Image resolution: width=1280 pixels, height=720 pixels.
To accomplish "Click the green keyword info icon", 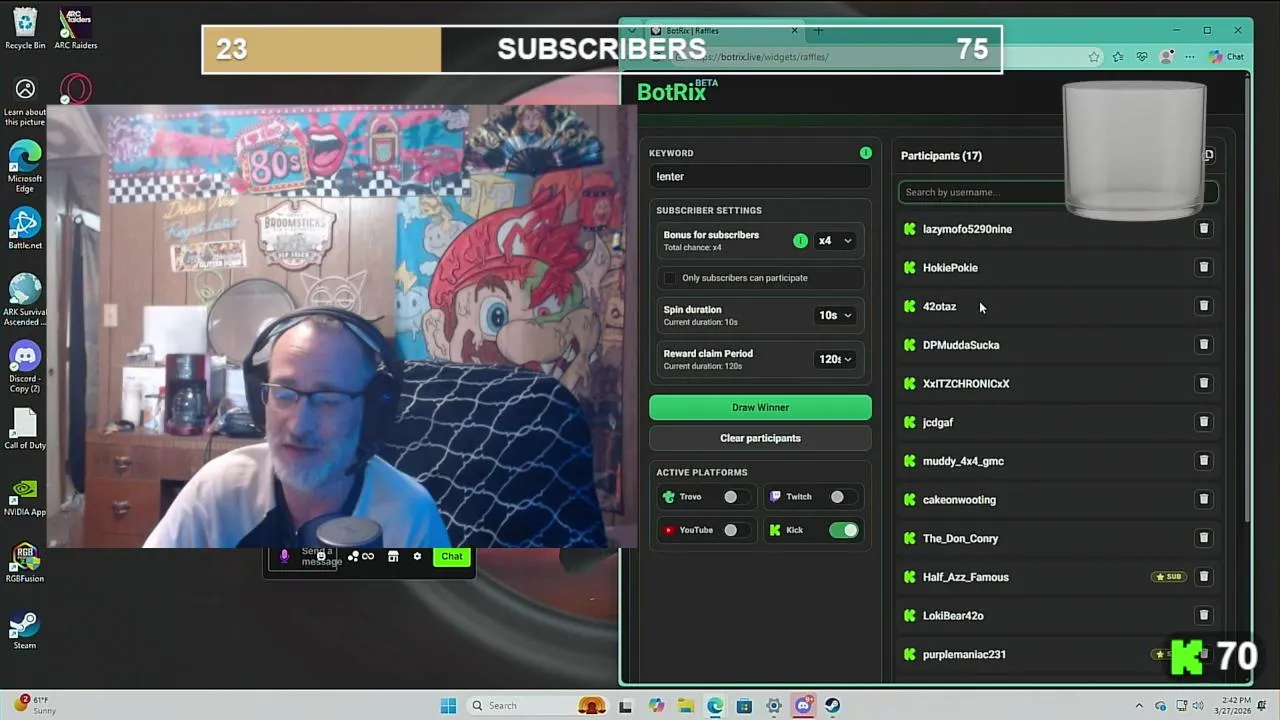I will click(866, 153).
